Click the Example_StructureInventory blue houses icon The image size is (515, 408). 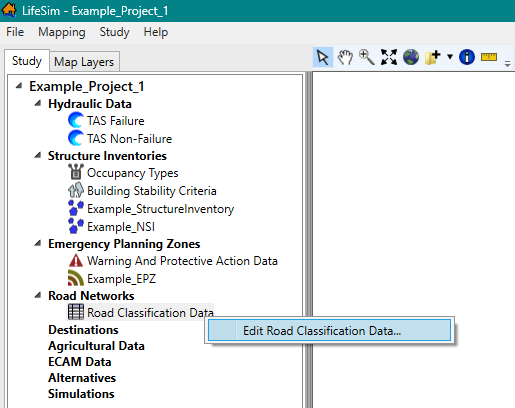(76, 208)
